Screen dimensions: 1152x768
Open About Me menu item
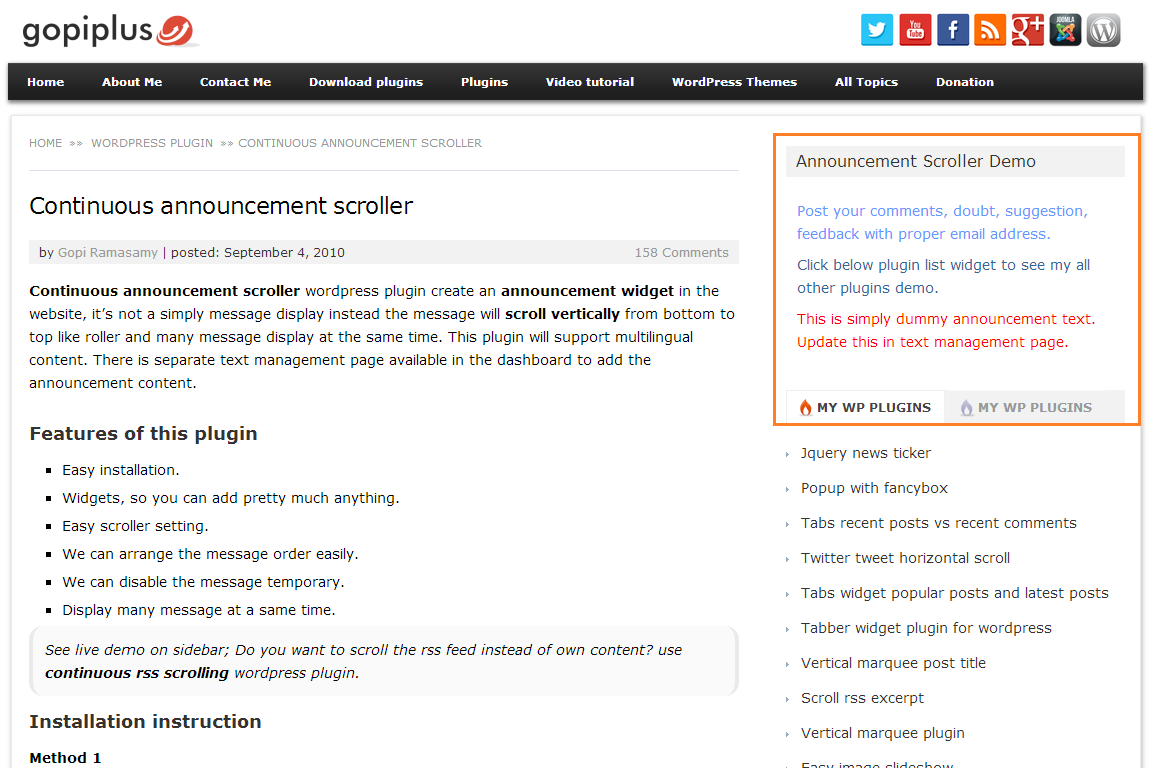[x=132, y=82]
